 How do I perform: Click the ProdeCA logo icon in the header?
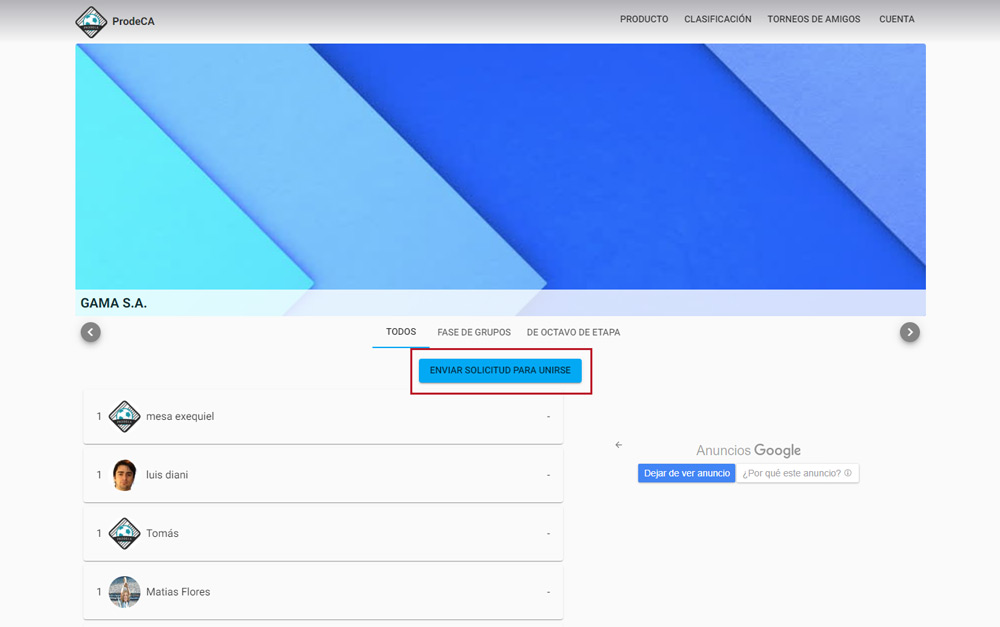(x=91, y=21)
